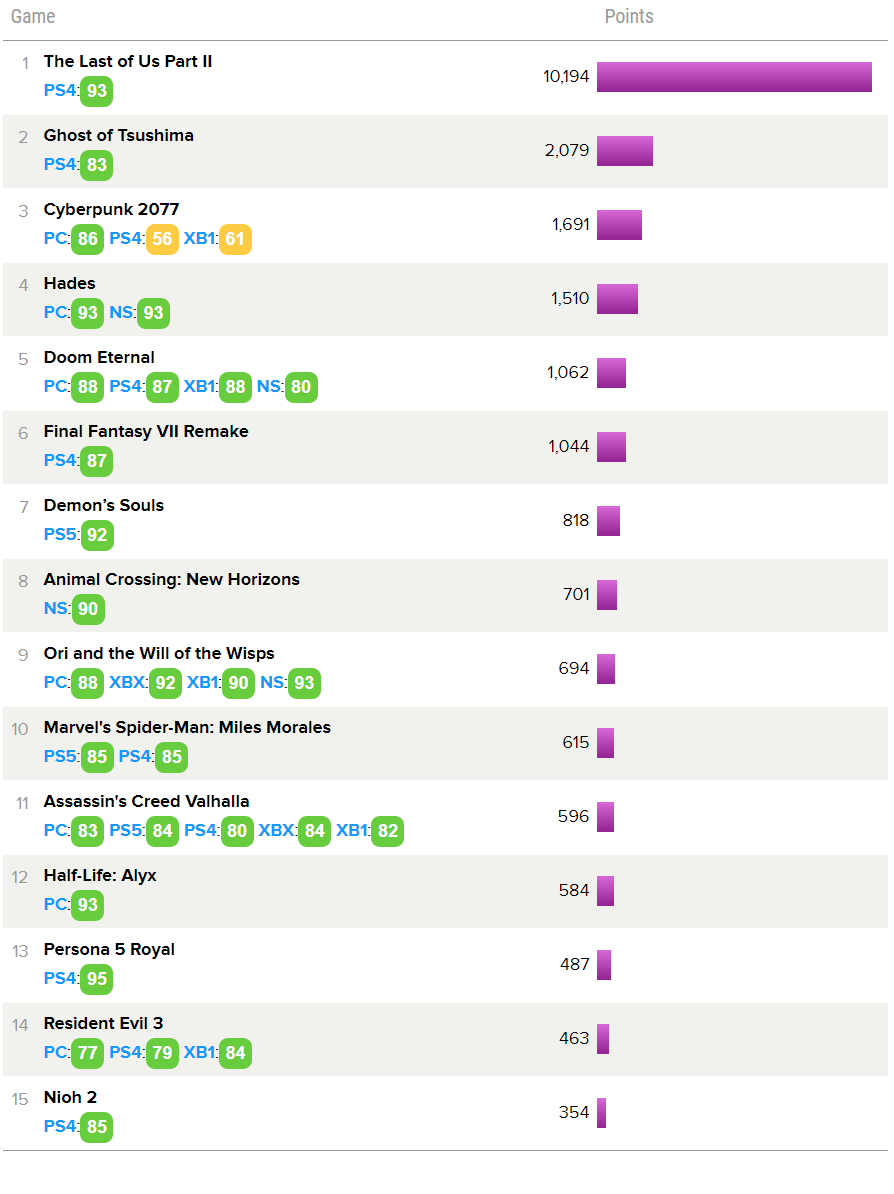
Task: Click Assassin's Creed Valhalla XB1 score 82
Action: tap(387, 831)
